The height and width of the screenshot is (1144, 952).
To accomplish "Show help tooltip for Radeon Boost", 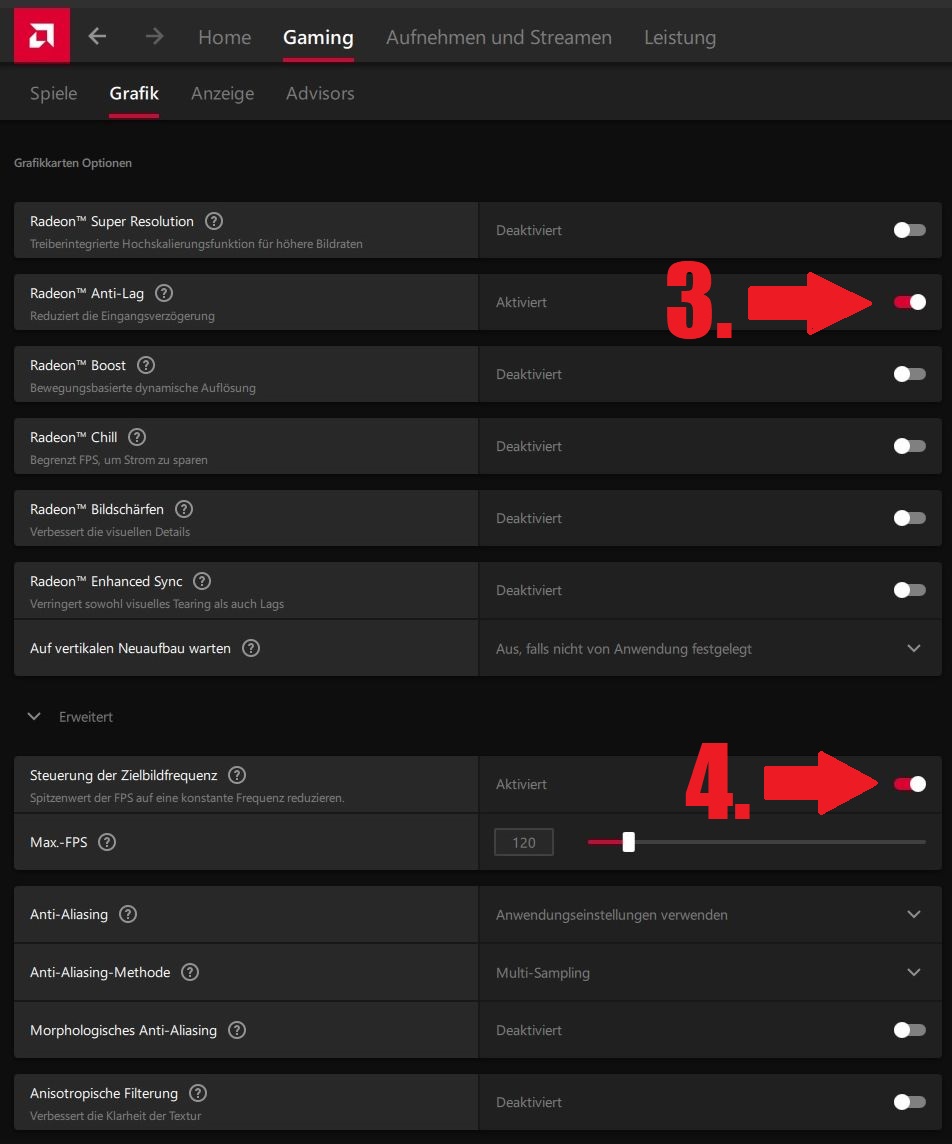I will click(x=146, y=365).
